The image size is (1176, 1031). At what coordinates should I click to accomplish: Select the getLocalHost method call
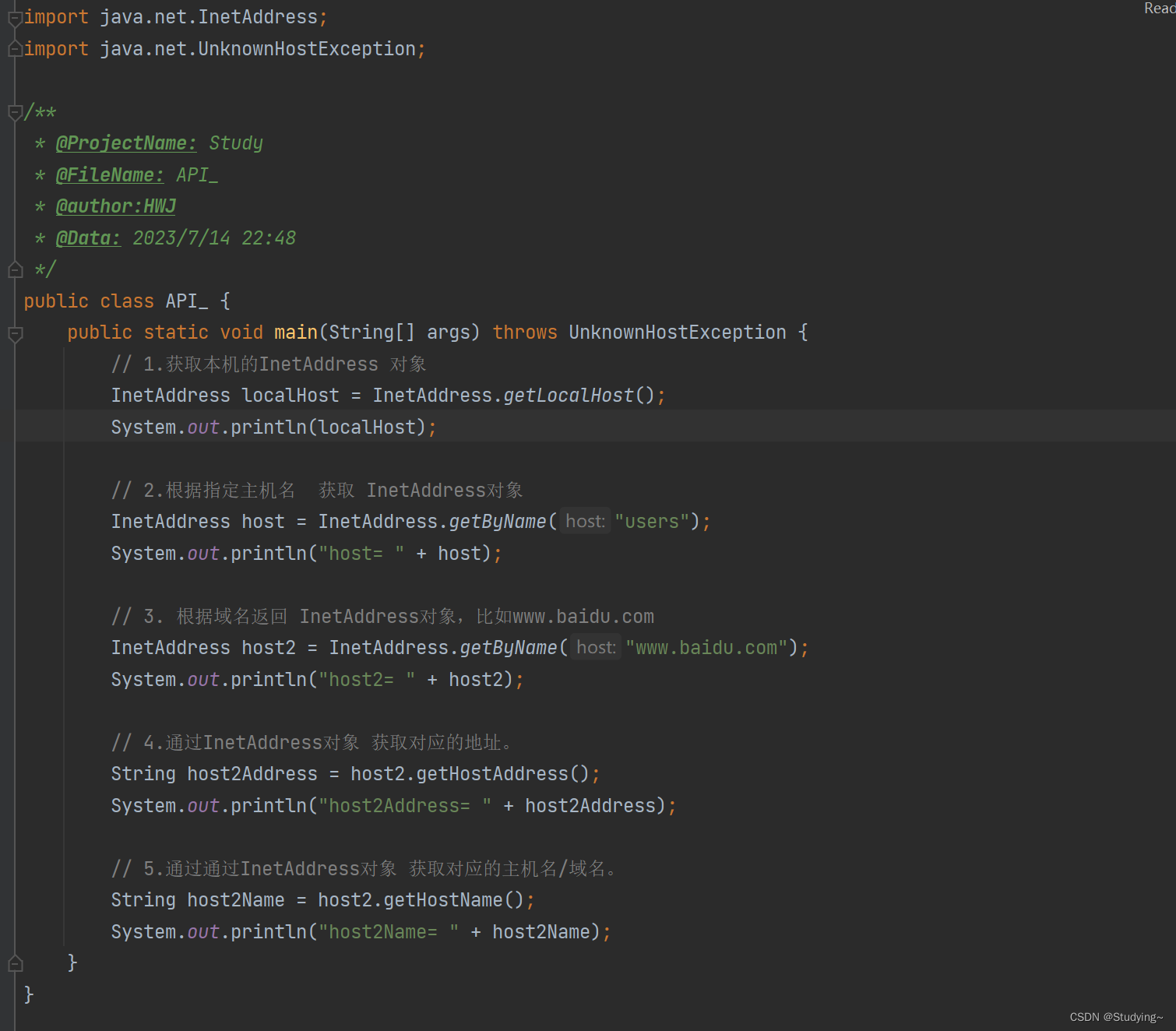click(x=566, y=395)
